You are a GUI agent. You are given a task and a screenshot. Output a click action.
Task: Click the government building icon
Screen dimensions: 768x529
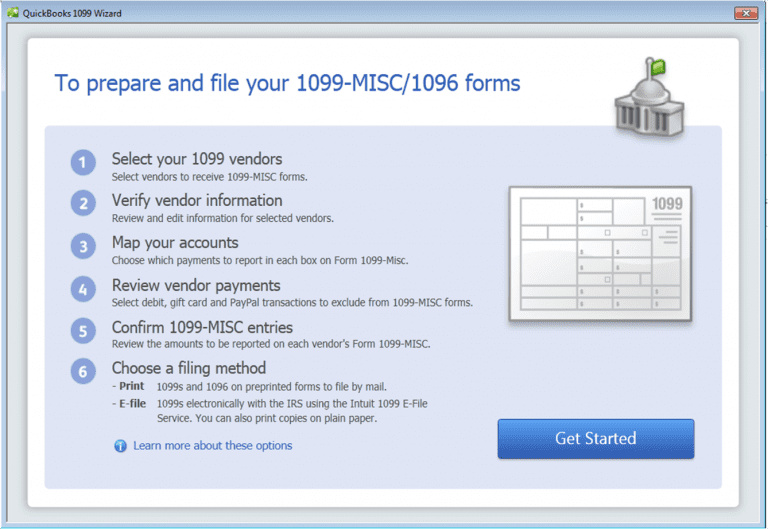[x=649, y=98]
